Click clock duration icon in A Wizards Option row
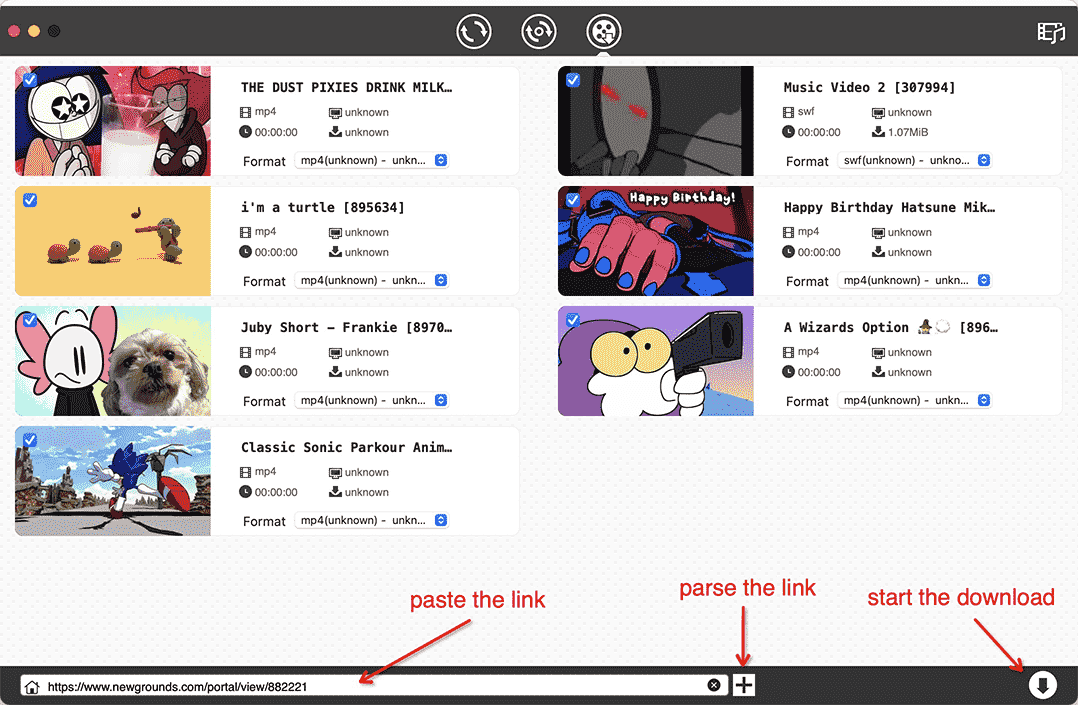The image size is (1078, 705). (x=789, y=371)
